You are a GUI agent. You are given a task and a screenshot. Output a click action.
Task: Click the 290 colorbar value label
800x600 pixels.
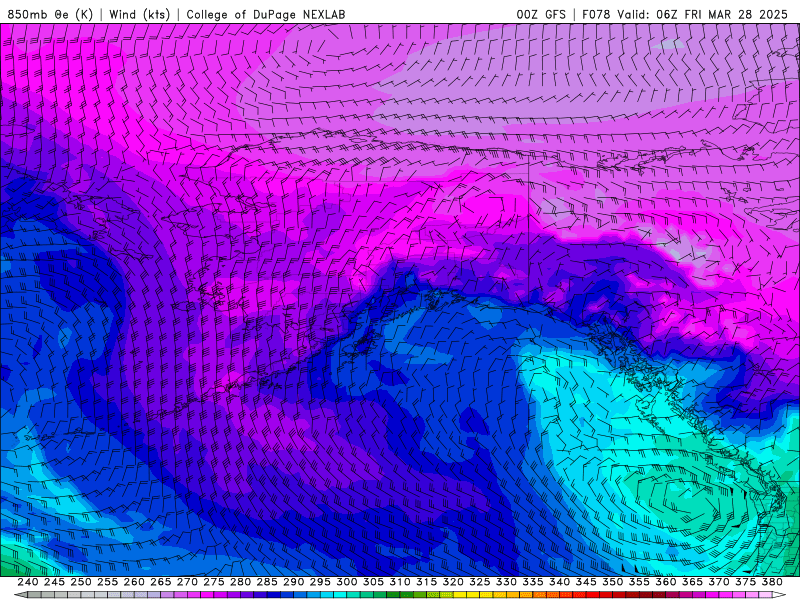tap(293, 582)
